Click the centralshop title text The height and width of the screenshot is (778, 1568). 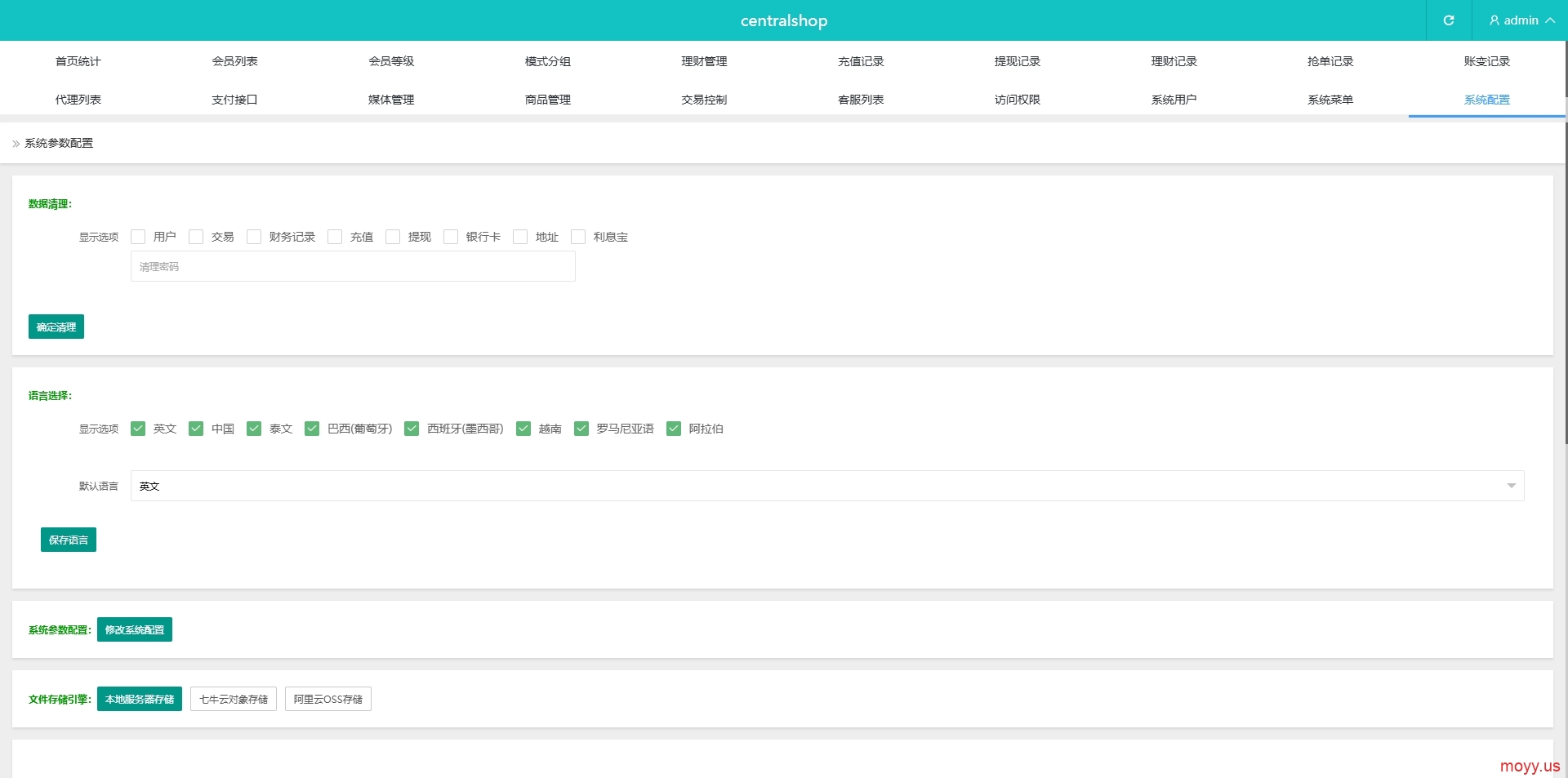[x=784, y=20]
